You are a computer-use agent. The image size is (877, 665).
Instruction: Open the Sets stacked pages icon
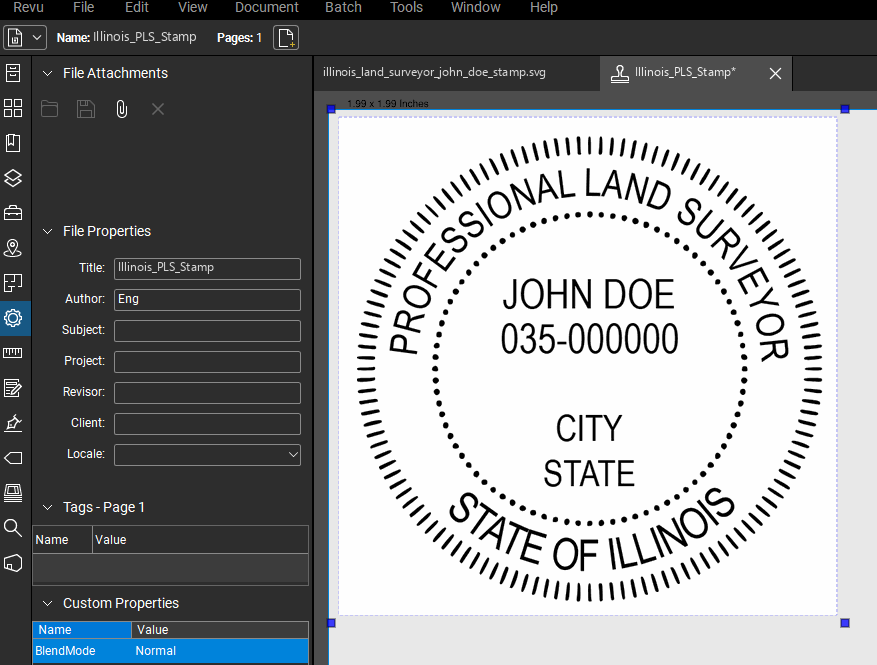(13, 493)
